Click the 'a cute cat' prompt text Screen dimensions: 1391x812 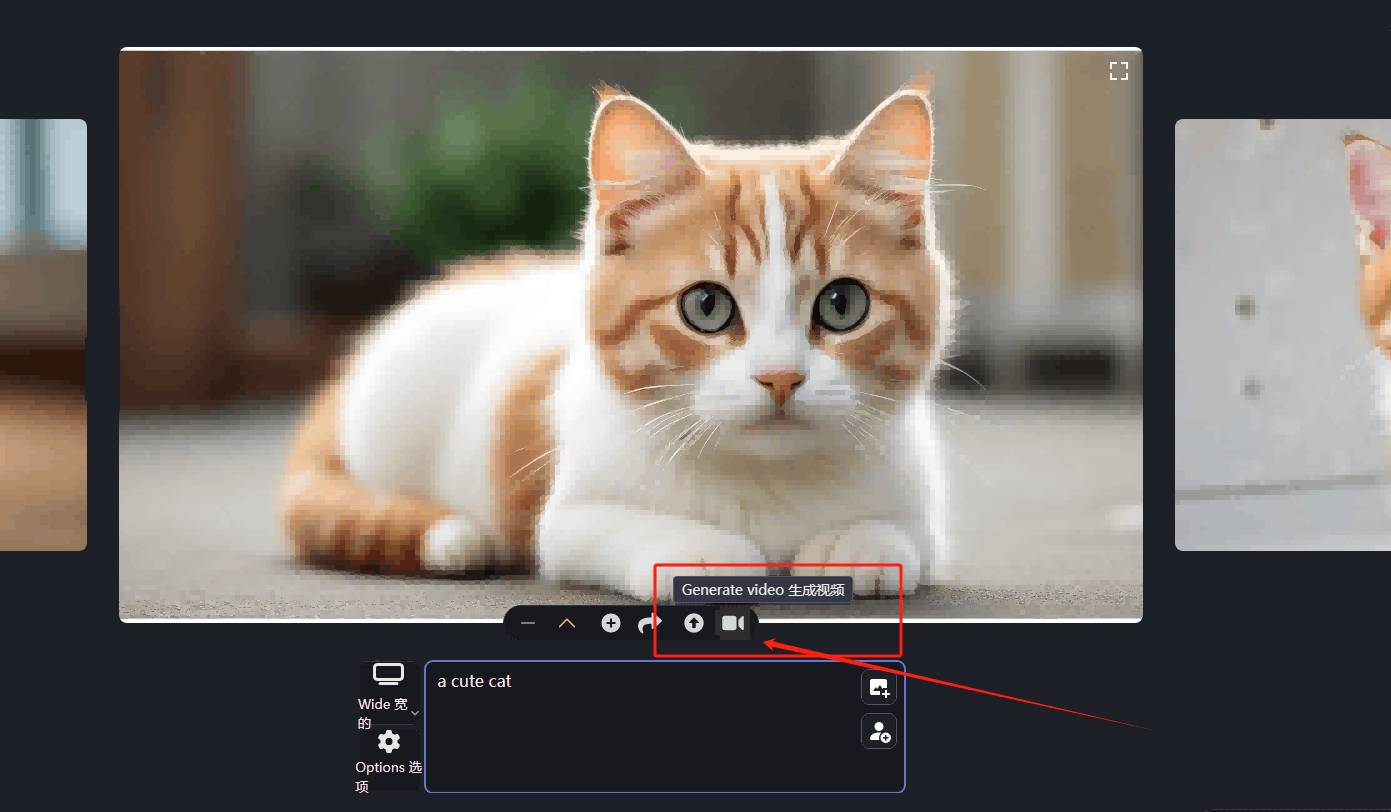point(474,681)
